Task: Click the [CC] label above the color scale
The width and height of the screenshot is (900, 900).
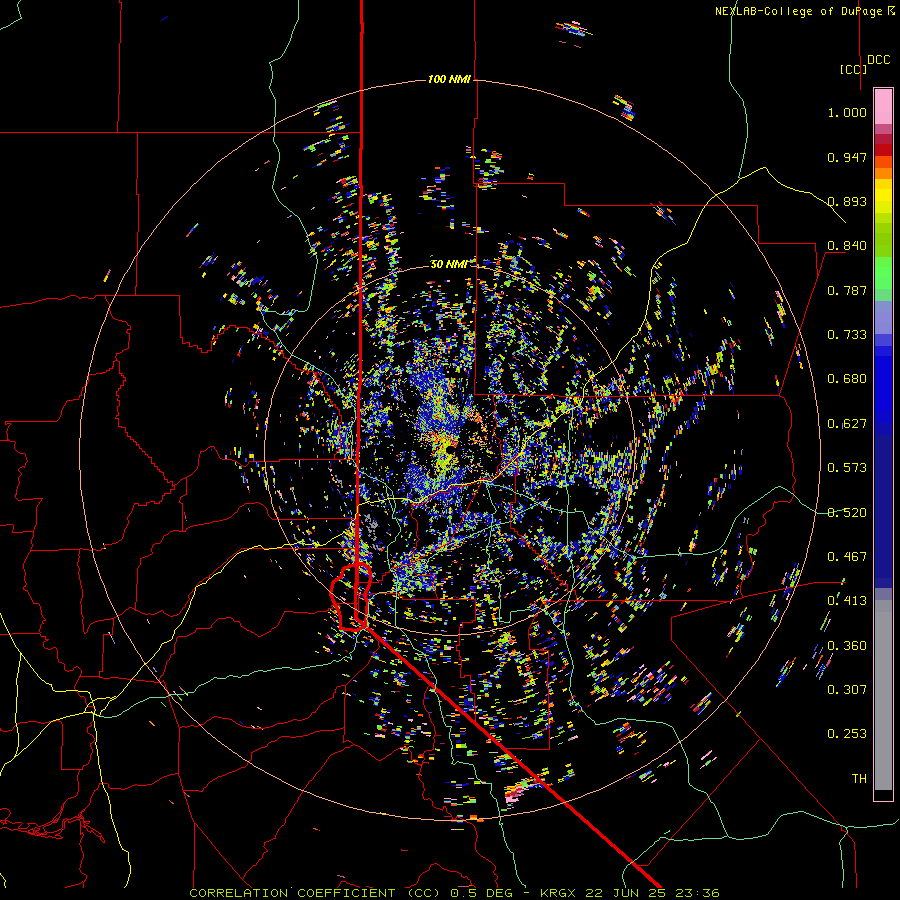Action: [x=854, y=69]
